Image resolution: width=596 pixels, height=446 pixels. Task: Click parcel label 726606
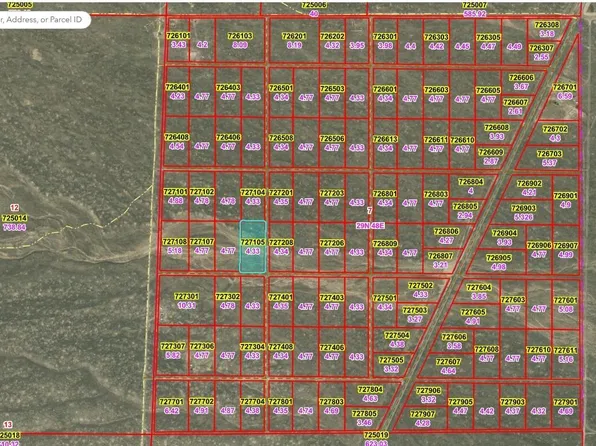(521, 78)
